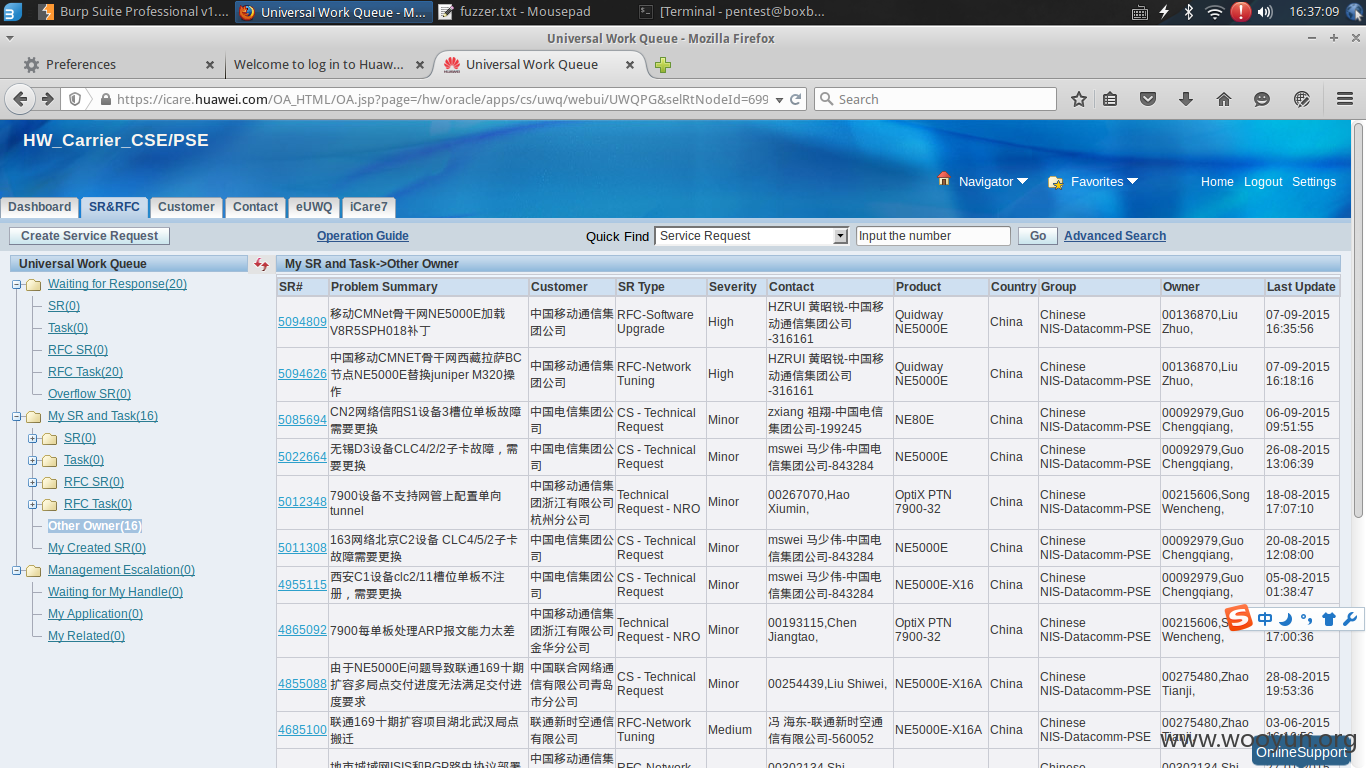Viewport: 1366px width, 768px height.
Task: Open service request 5012348
Action: 302,502
